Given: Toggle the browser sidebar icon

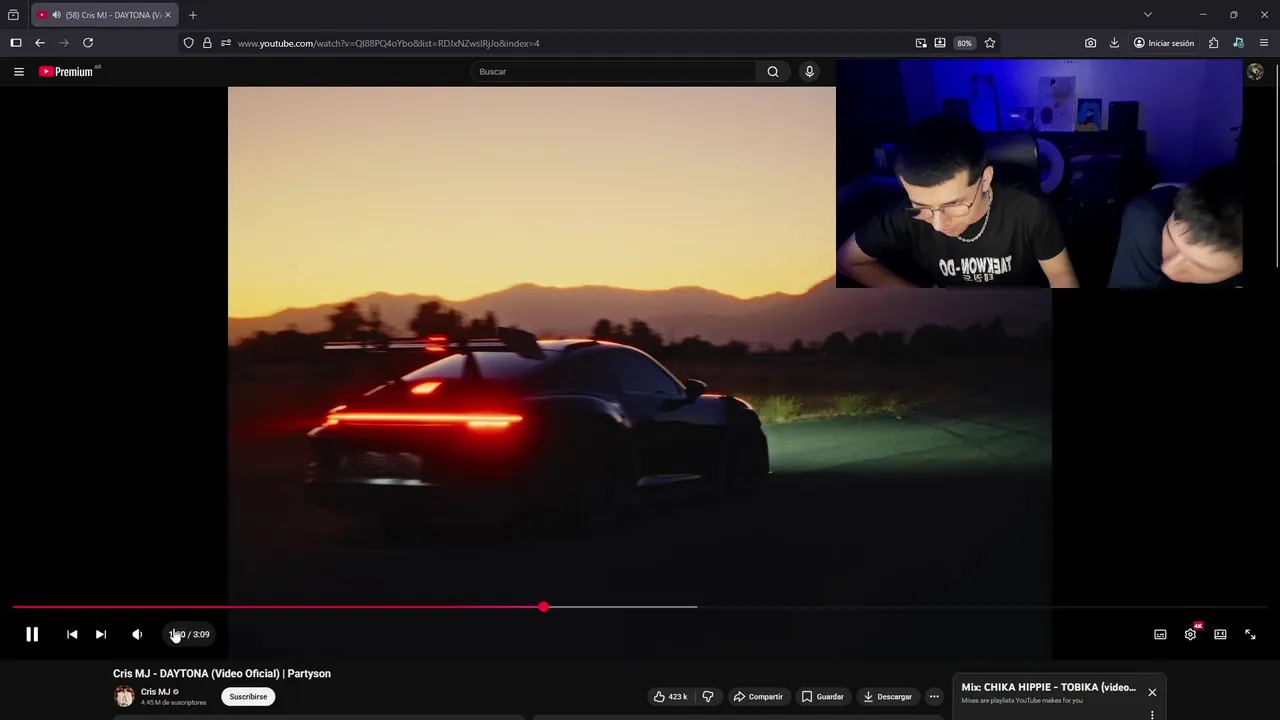Looking at the screenshot, I should 16,43.
